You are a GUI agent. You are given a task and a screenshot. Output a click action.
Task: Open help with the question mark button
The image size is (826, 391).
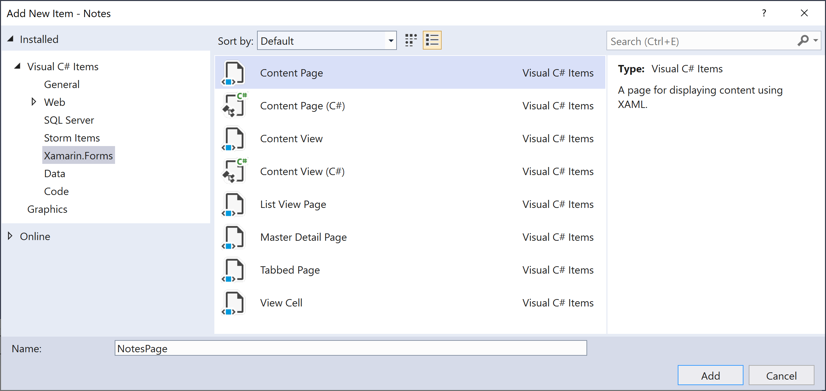(x=764, y=14)
